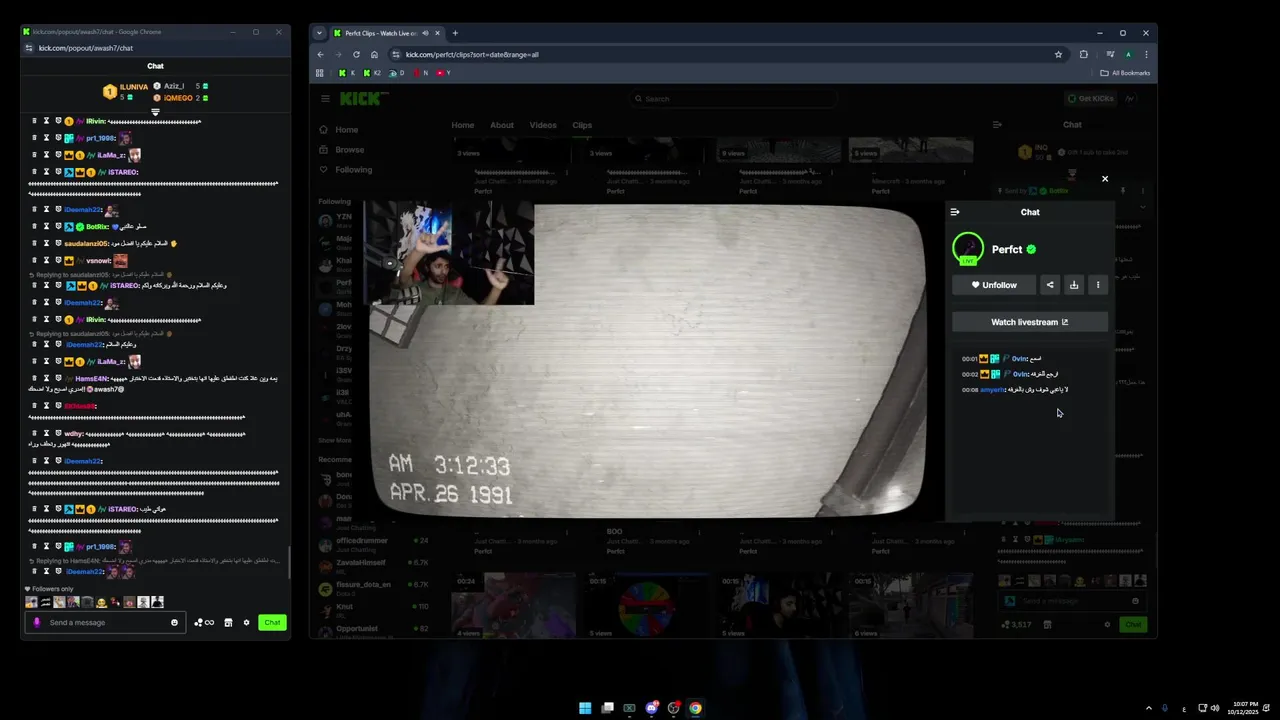Open popout chat settings gear

246,622
